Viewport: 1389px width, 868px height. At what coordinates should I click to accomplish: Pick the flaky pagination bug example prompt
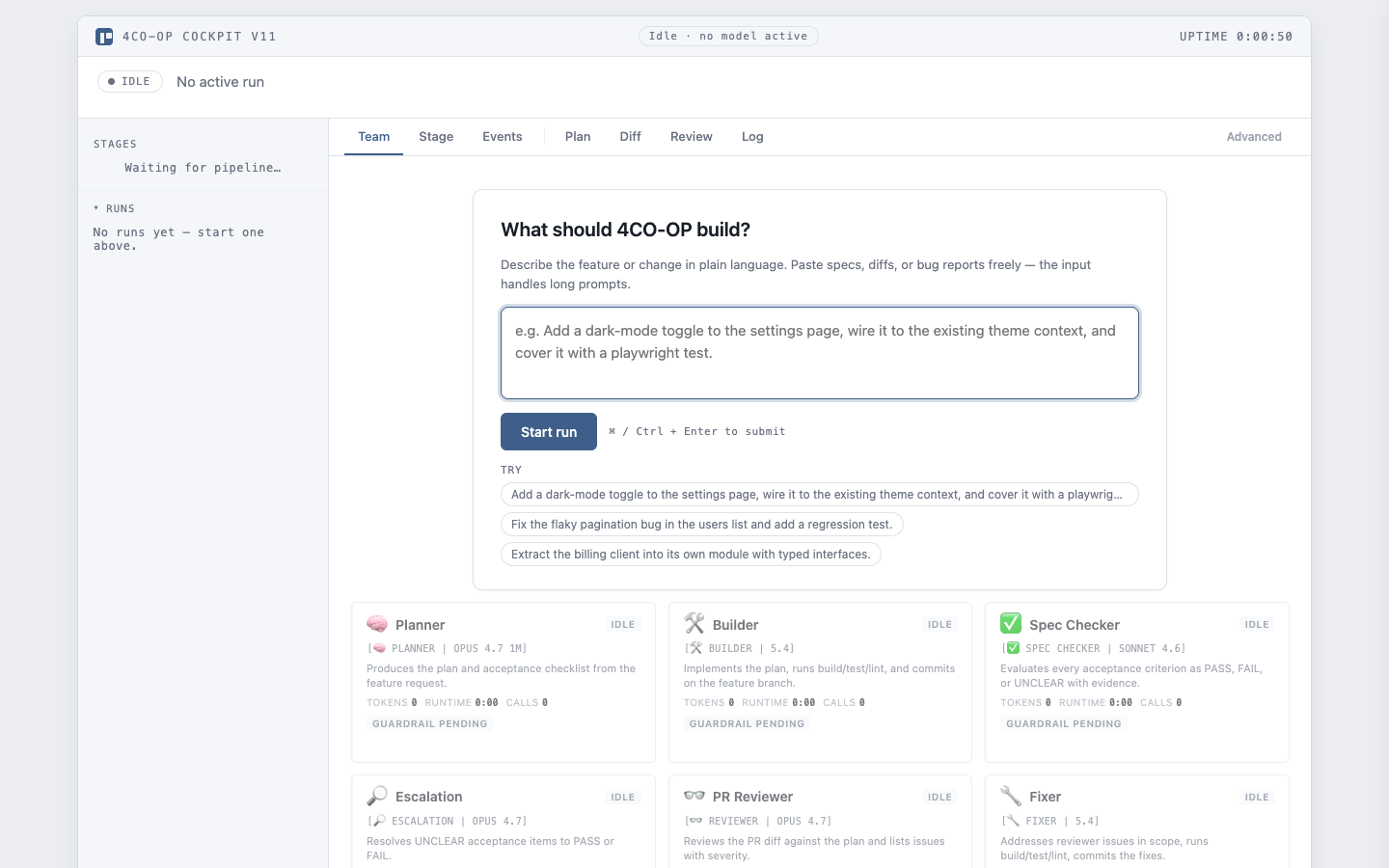tap(702, 525)
